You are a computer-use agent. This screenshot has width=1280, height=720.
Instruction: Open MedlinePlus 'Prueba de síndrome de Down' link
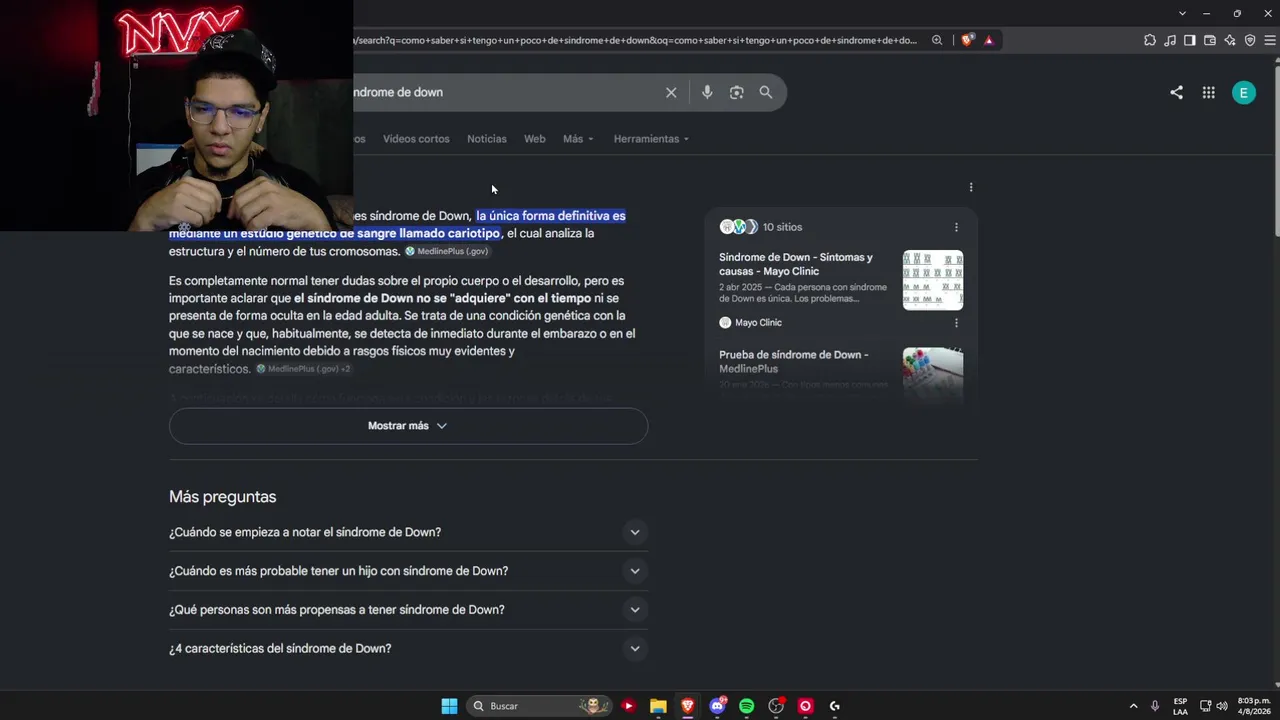coord(794,361)
